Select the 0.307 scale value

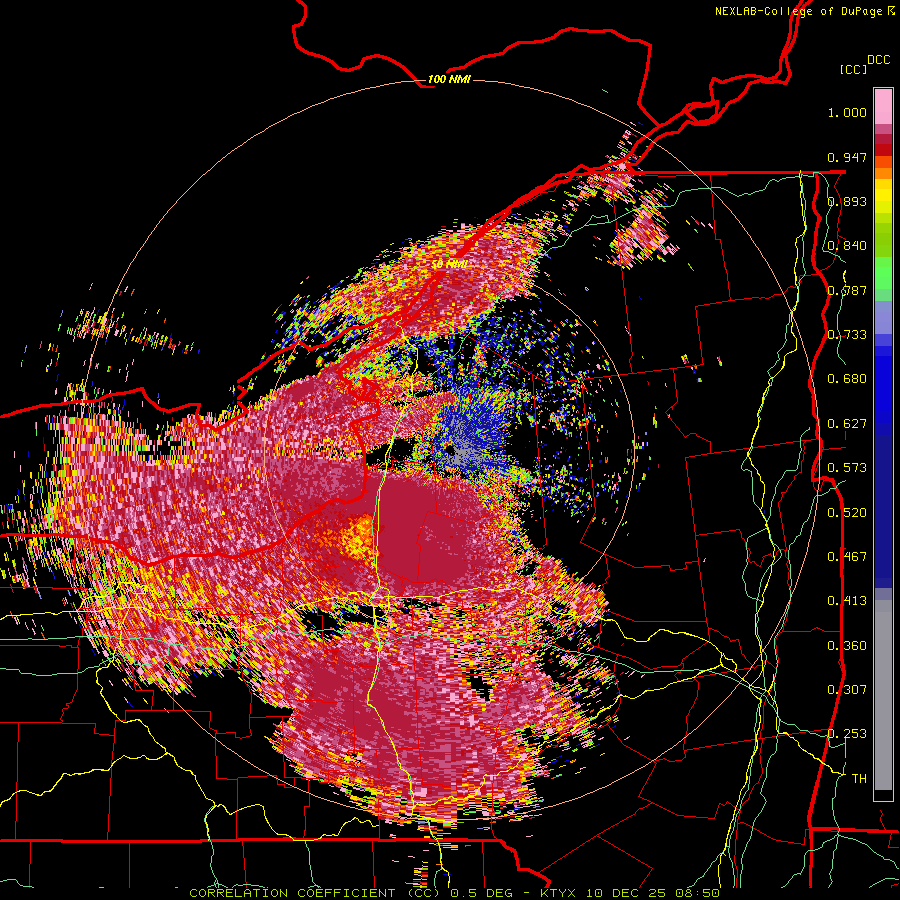click(x=847, y=690)
